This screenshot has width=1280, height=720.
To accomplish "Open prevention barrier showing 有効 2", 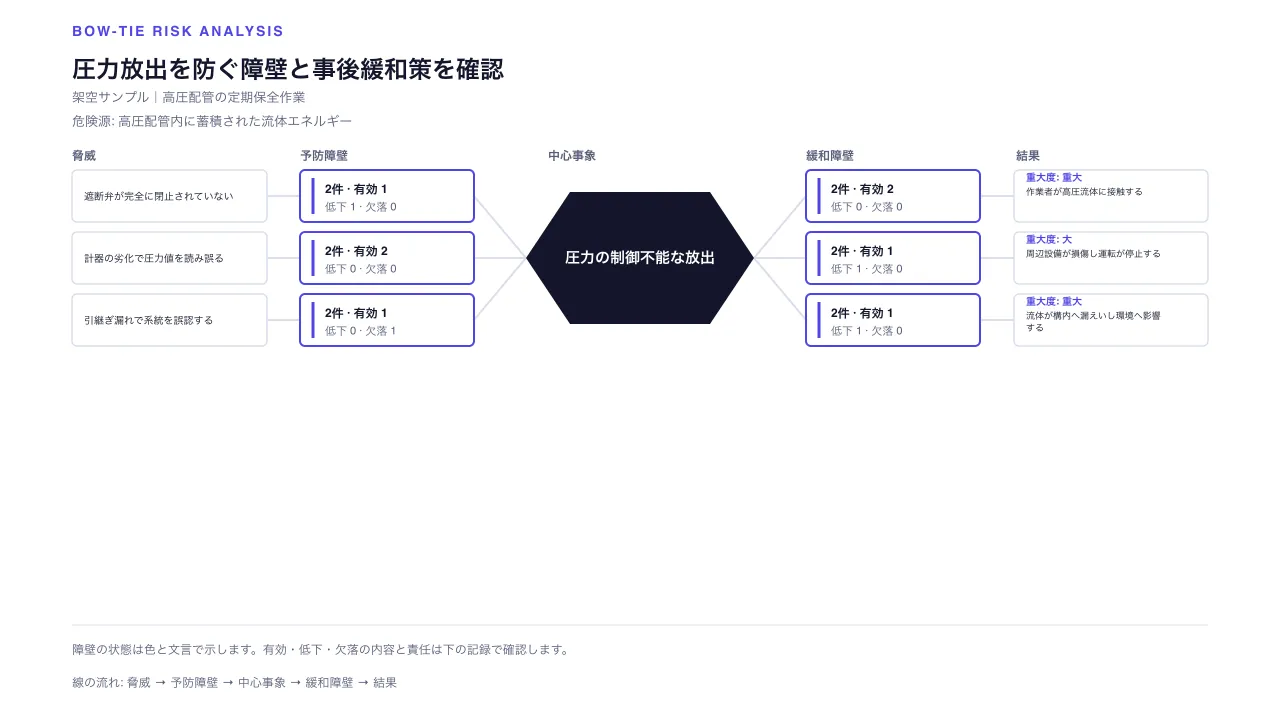I will pyautogui.click(x=387, y=258).
